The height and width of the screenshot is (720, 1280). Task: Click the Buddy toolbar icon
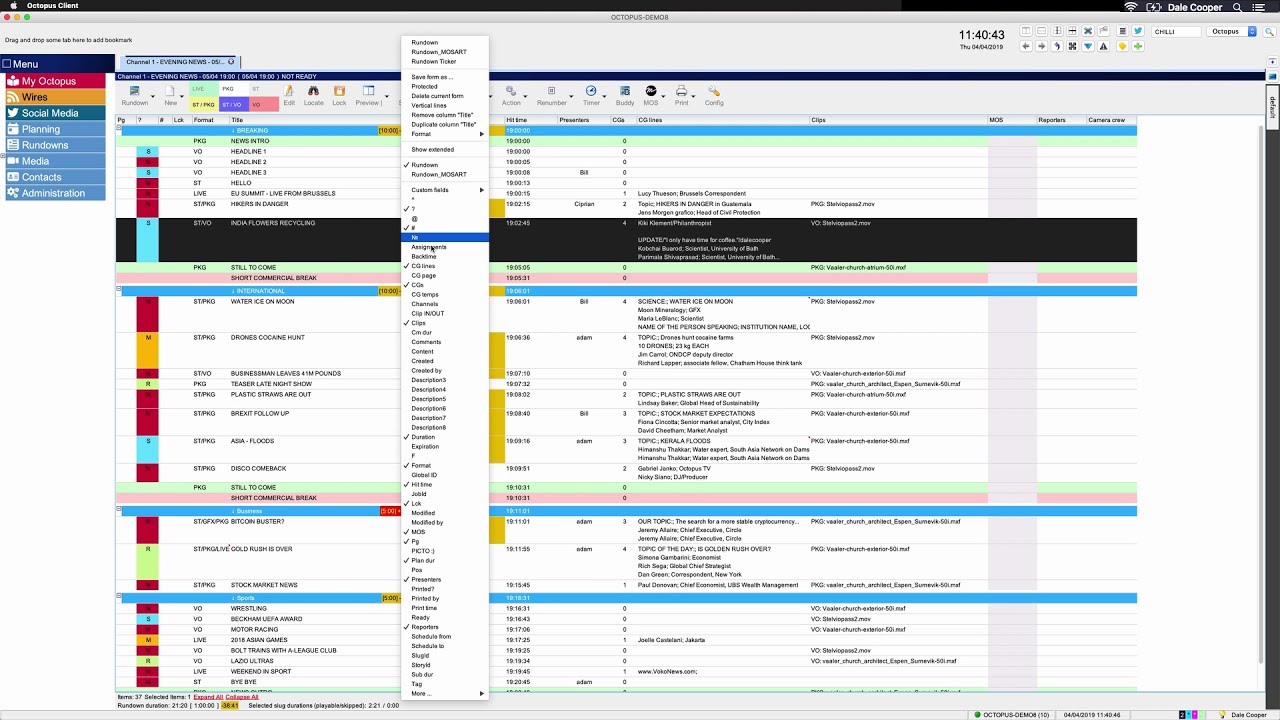[x=625, y=94]
